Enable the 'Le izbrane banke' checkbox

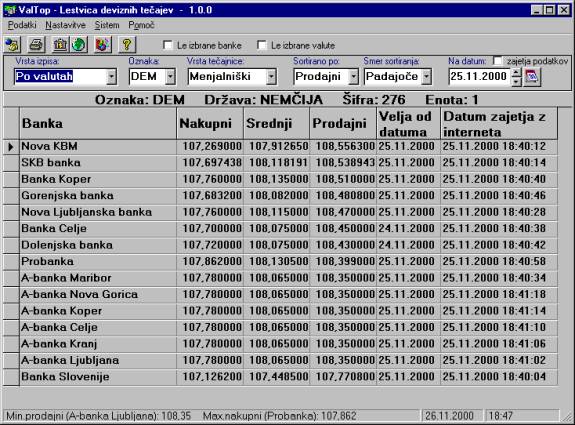click(x=168, y=45)
